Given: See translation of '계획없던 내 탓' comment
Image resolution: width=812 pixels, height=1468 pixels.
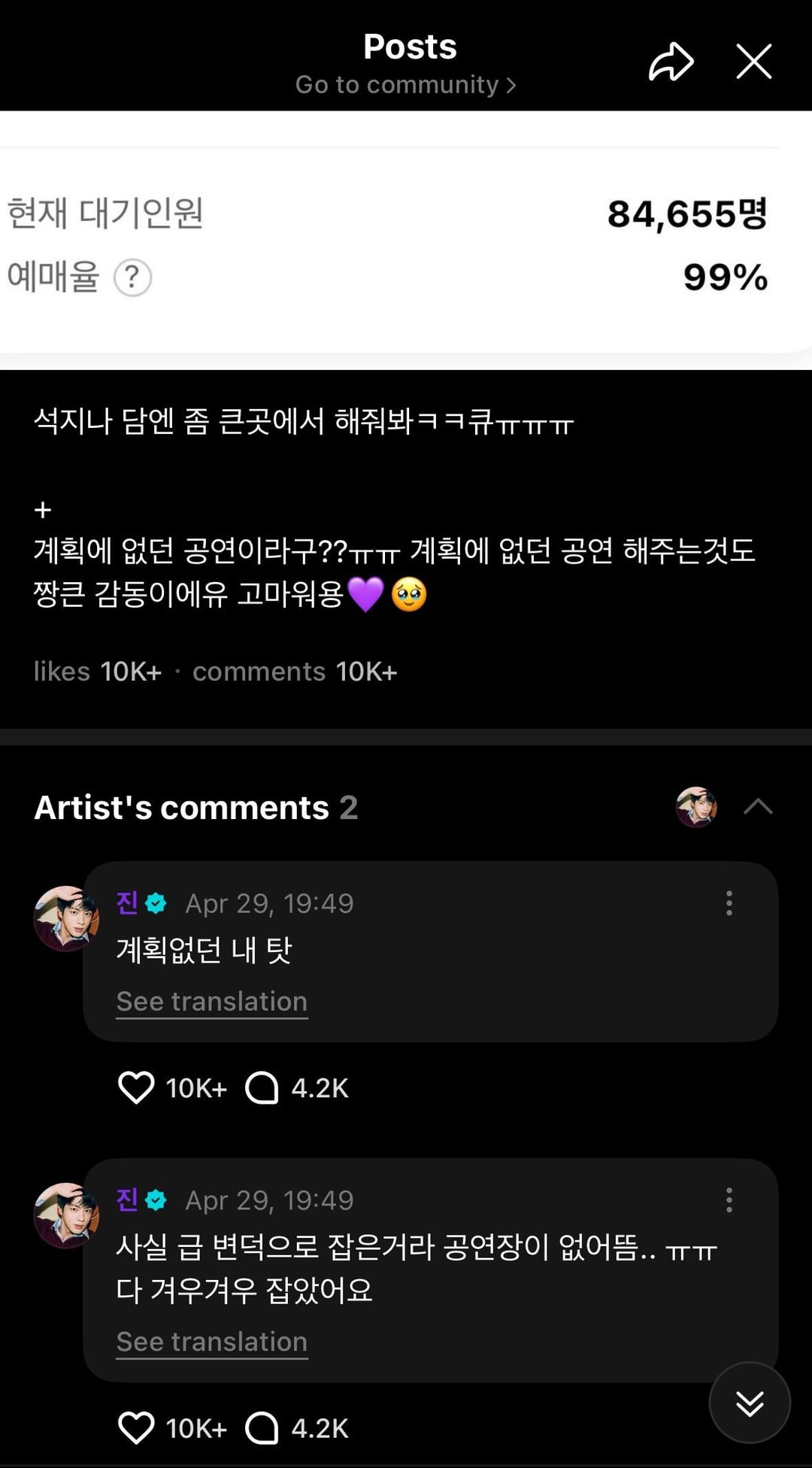Looking at the screenshot, I should coord(212,1002).
